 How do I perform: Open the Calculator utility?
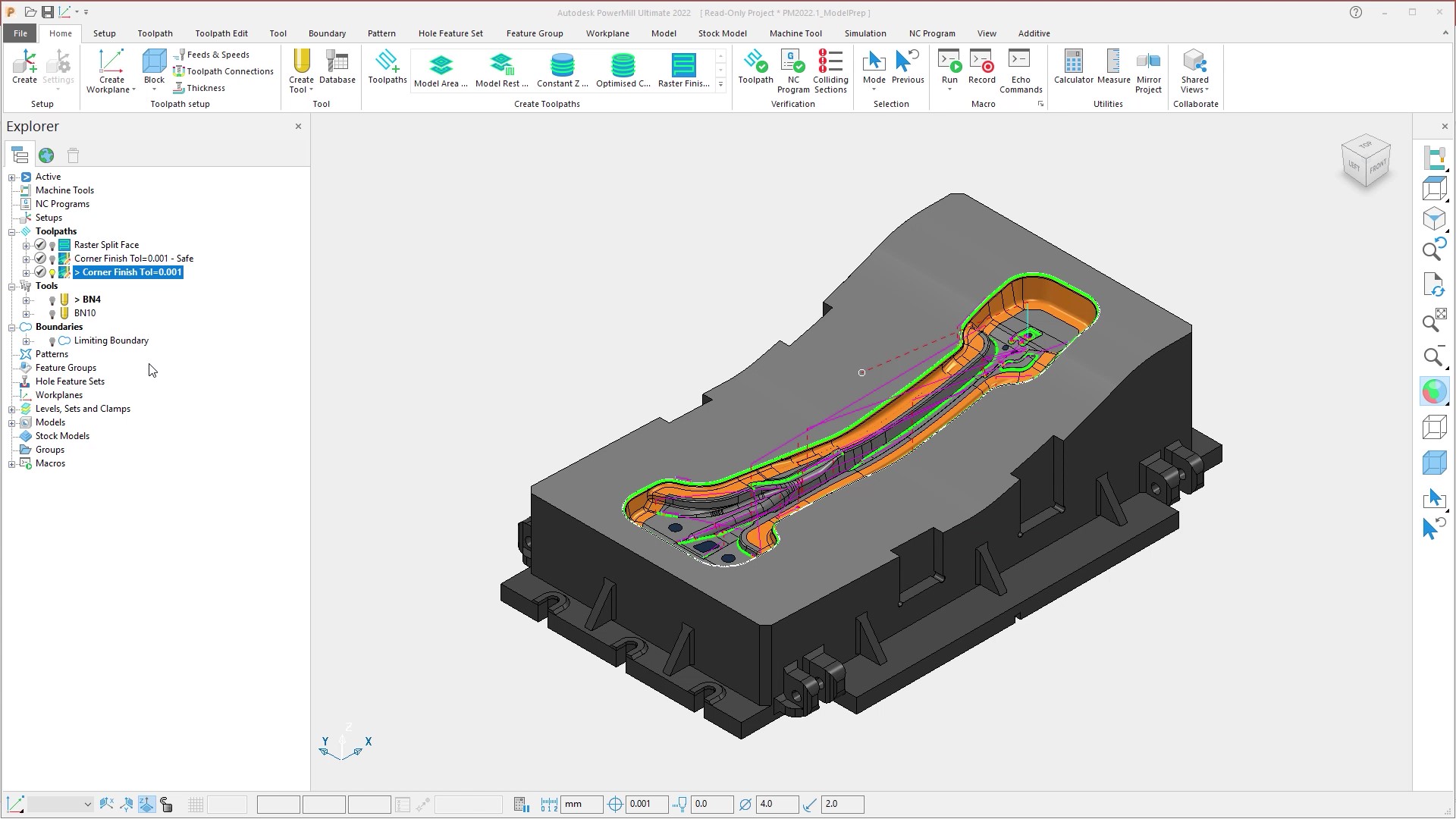pyautogui.click(x=1073, y=70)
